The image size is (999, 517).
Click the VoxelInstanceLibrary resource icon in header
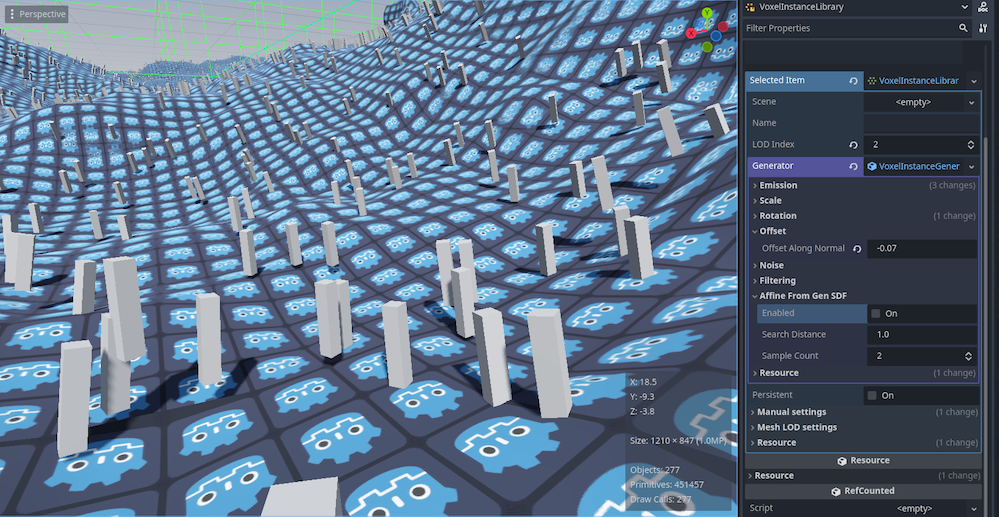point(751,7)
